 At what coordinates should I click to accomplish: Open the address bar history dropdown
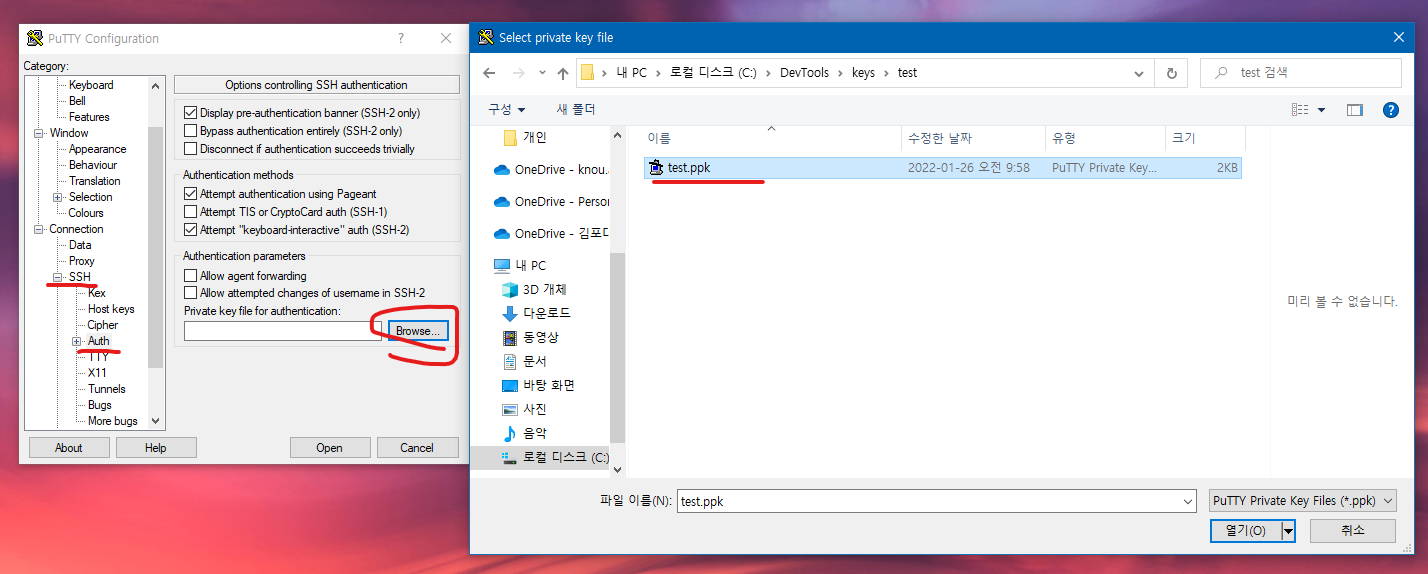[x=1139, y=73]
